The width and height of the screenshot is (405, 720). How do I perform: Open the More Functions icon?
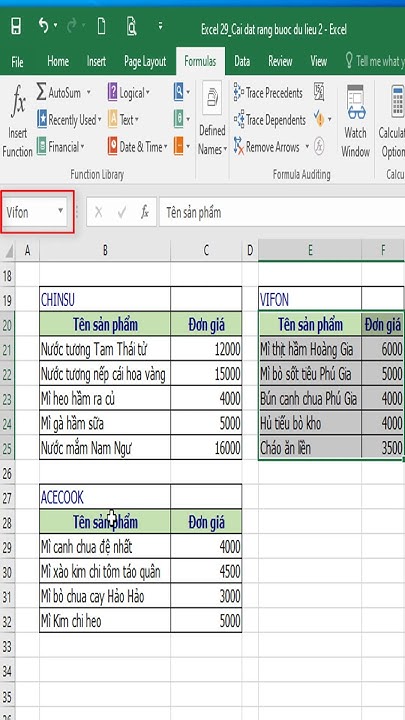[x=182, y=147]
